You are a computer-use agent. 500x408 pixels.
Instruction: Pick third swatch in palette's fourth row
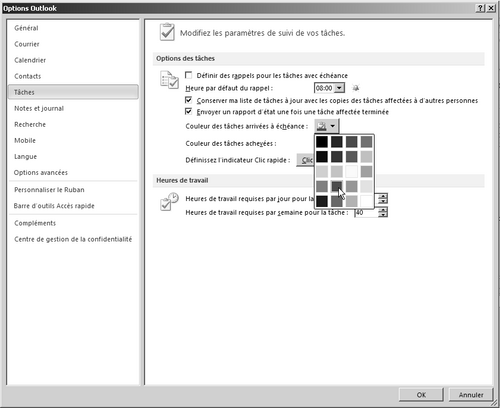click(351, 186)
